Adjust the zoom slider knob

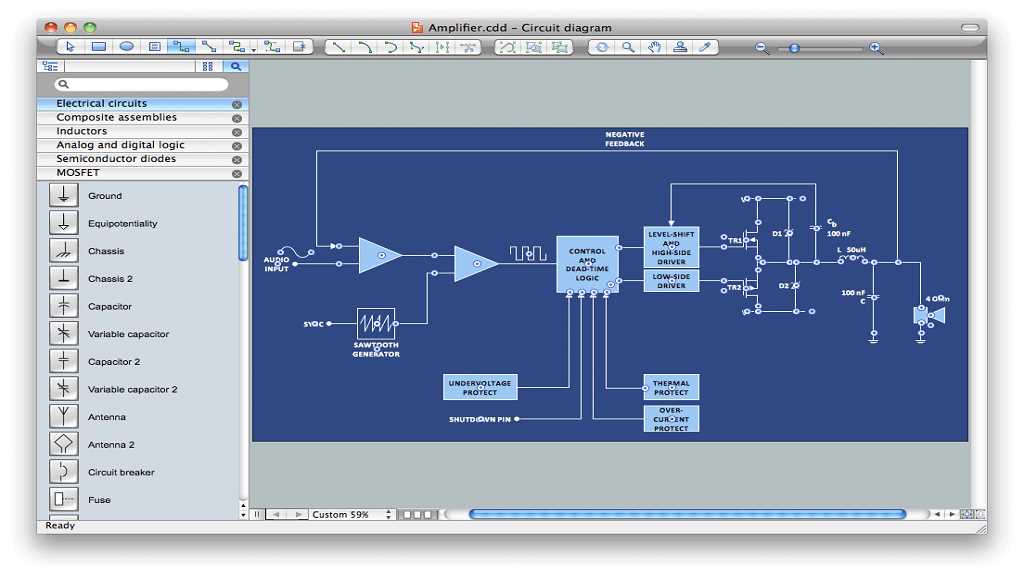click(794, 48)
